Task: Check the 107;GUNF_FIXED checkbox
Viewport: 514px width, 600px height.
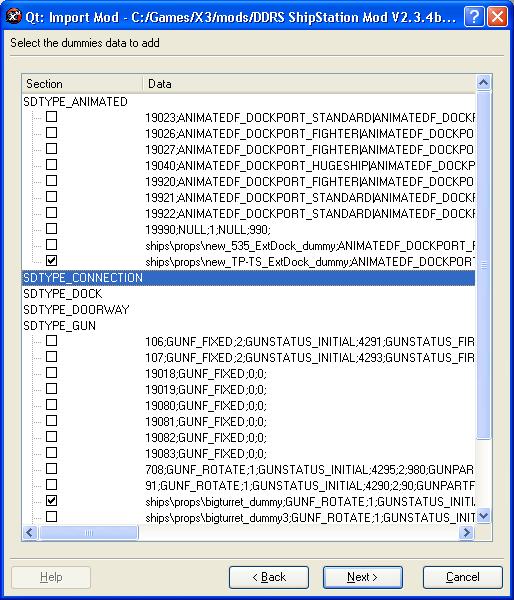Action: 51,357
